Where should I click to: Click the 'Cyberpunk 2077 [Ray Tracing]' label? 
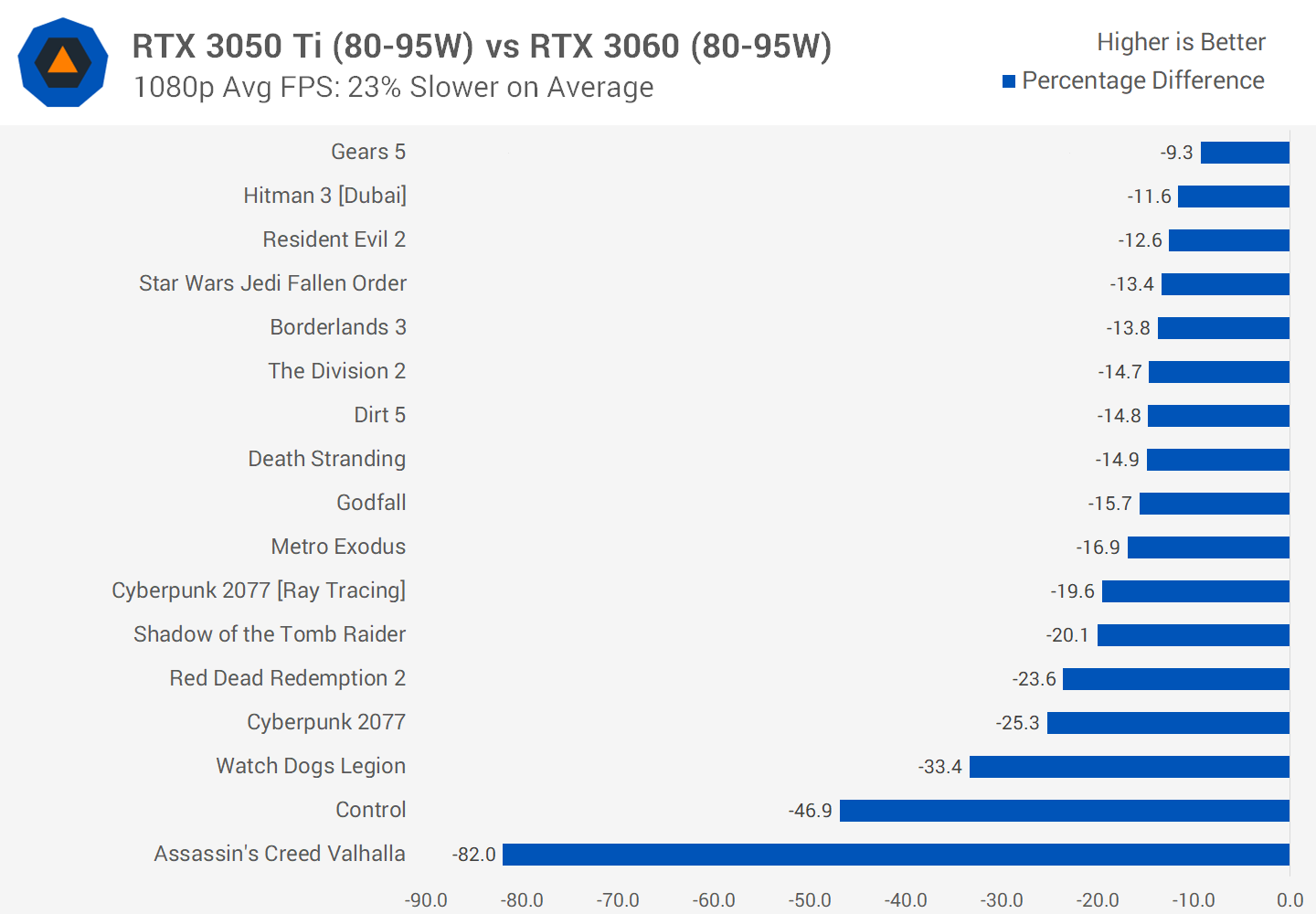259,590
